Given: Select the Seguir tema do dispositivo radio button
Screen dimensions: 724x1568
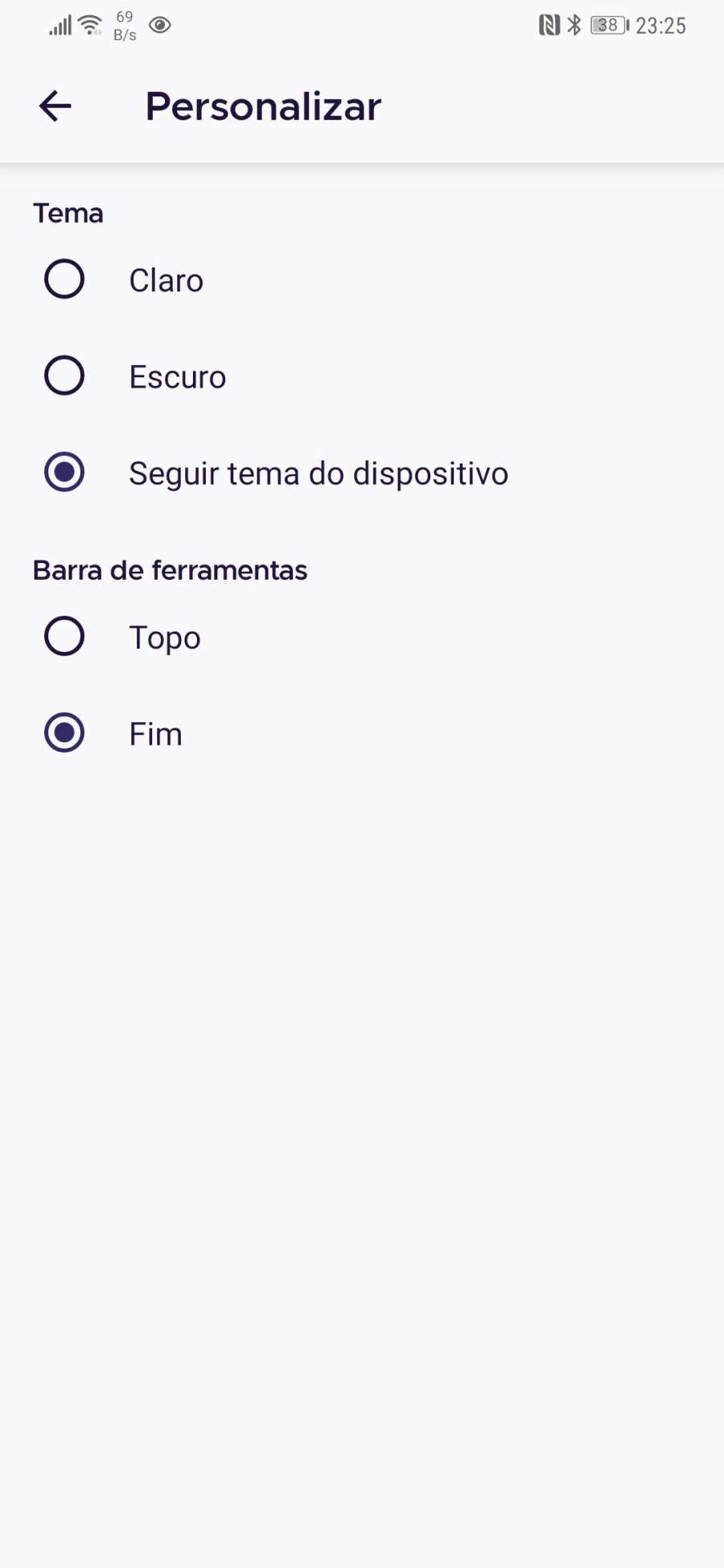Looking at the screenshot, I should (x=64, y=473).
